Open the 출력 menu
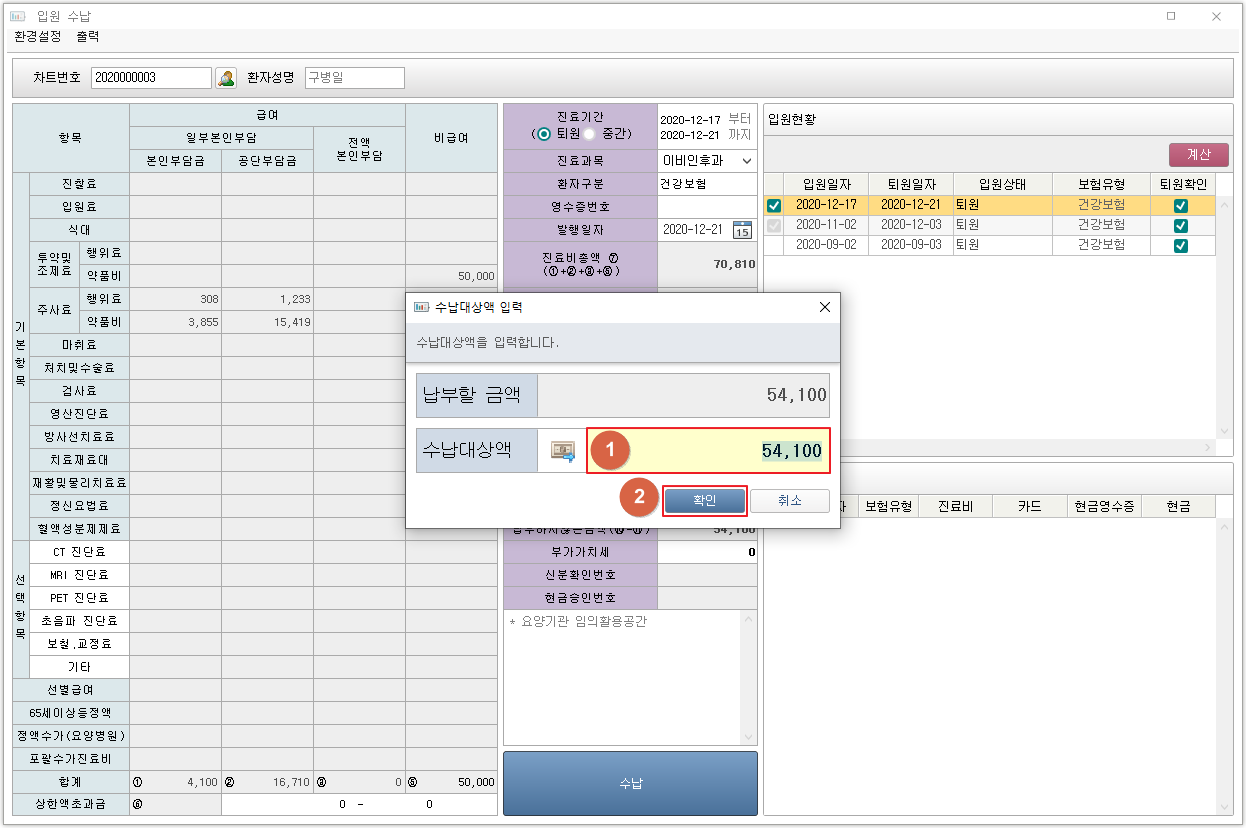Screen dimensions: 1246x828 pos(88,37)
